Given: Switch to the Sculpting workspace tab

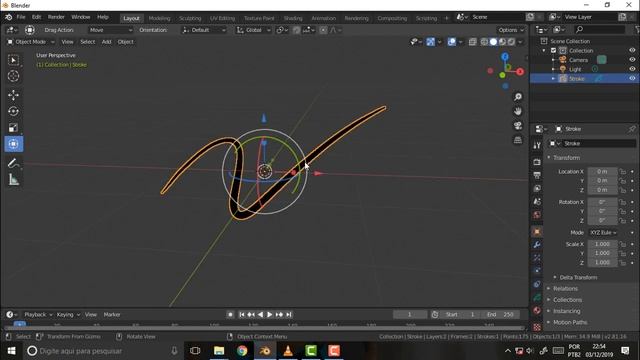Looking at the screenshot, I should [190, 18].
